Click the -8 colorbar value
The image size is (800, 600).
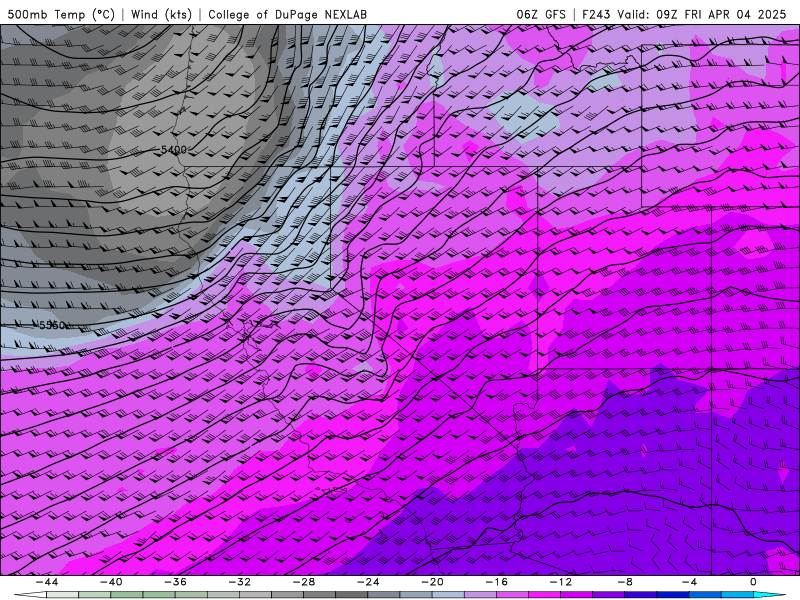point(625,582)
